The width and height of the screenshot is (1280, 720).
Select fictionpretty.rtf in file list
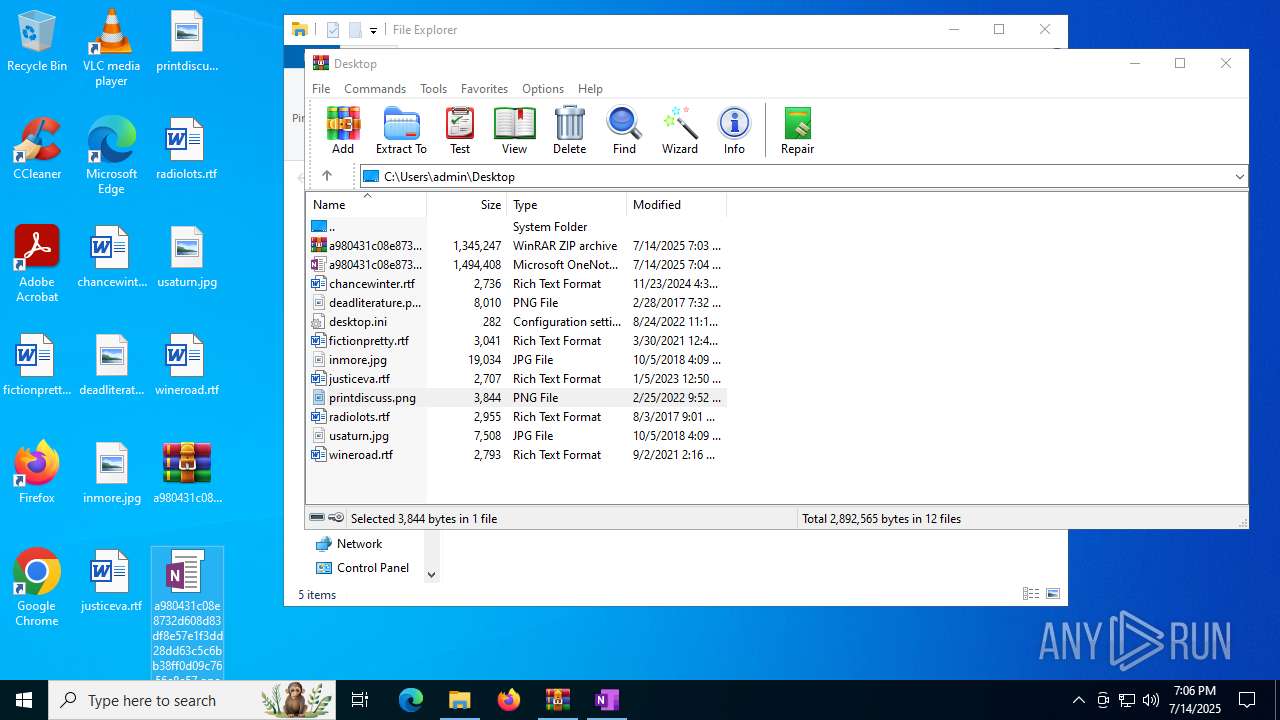tap(516, 341)
